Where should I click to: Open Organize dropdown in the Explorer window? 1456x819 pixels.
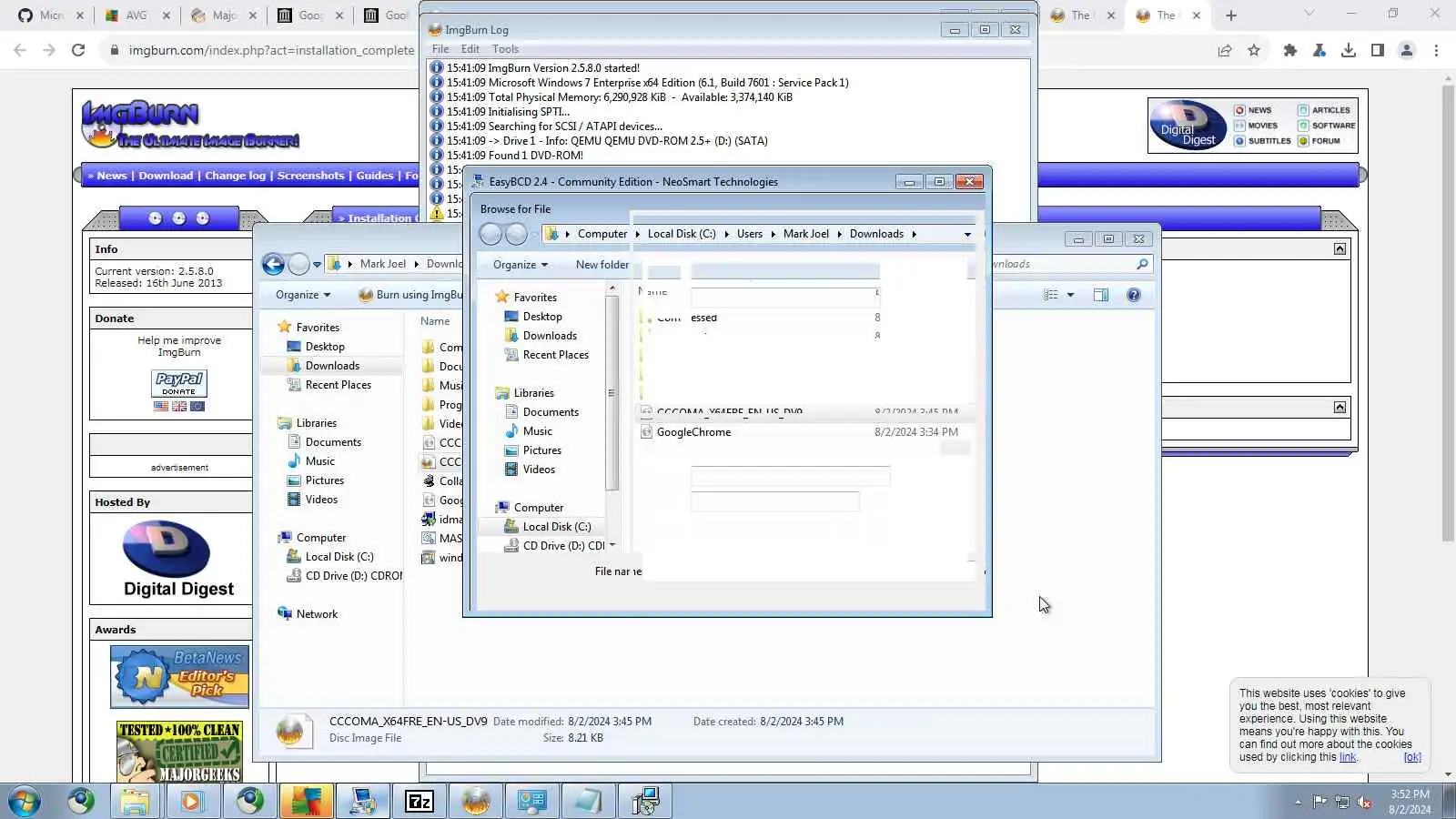tap(303, 295)
